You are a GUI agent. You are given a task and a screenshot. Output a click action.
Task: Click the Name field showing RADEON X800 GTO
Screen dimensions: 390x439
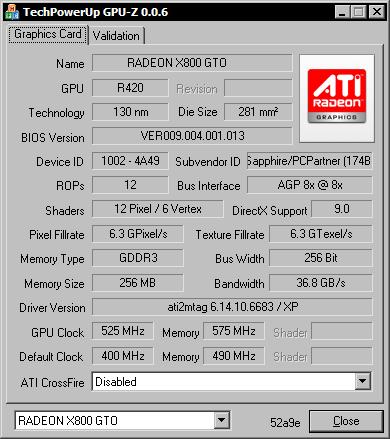pyautogui.click(x=192, y=63)
